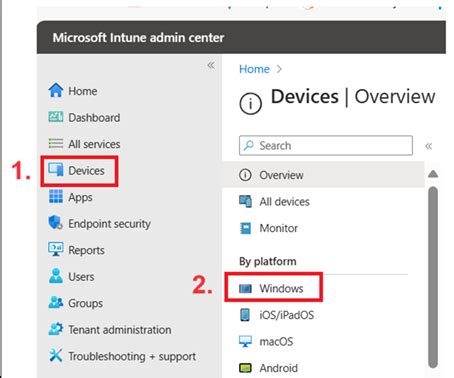The width and height of the screenshot is (454, 378).
Task: Select the iOS/iPadOS platform
Action: 287,315
